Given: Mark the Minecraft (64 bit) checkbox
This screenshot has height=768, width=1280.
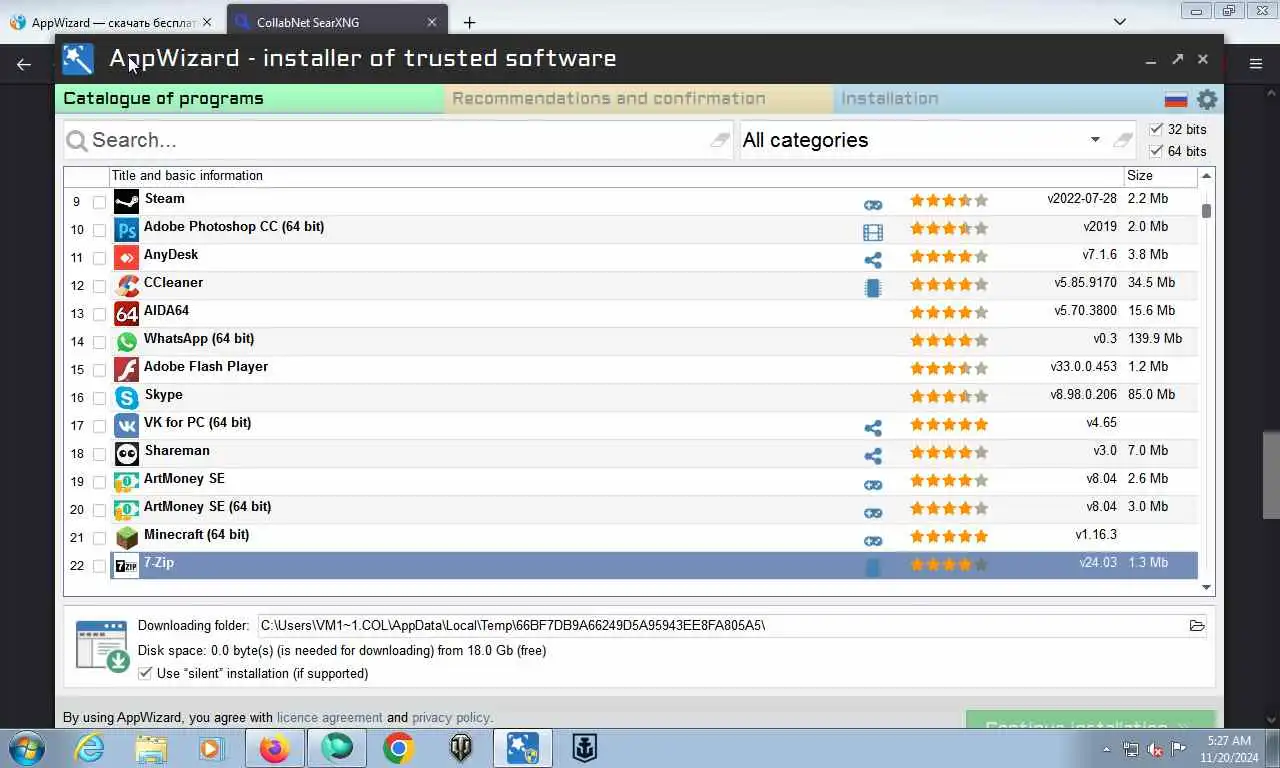Looking at the screenshot, I should [x=99, y=538].
